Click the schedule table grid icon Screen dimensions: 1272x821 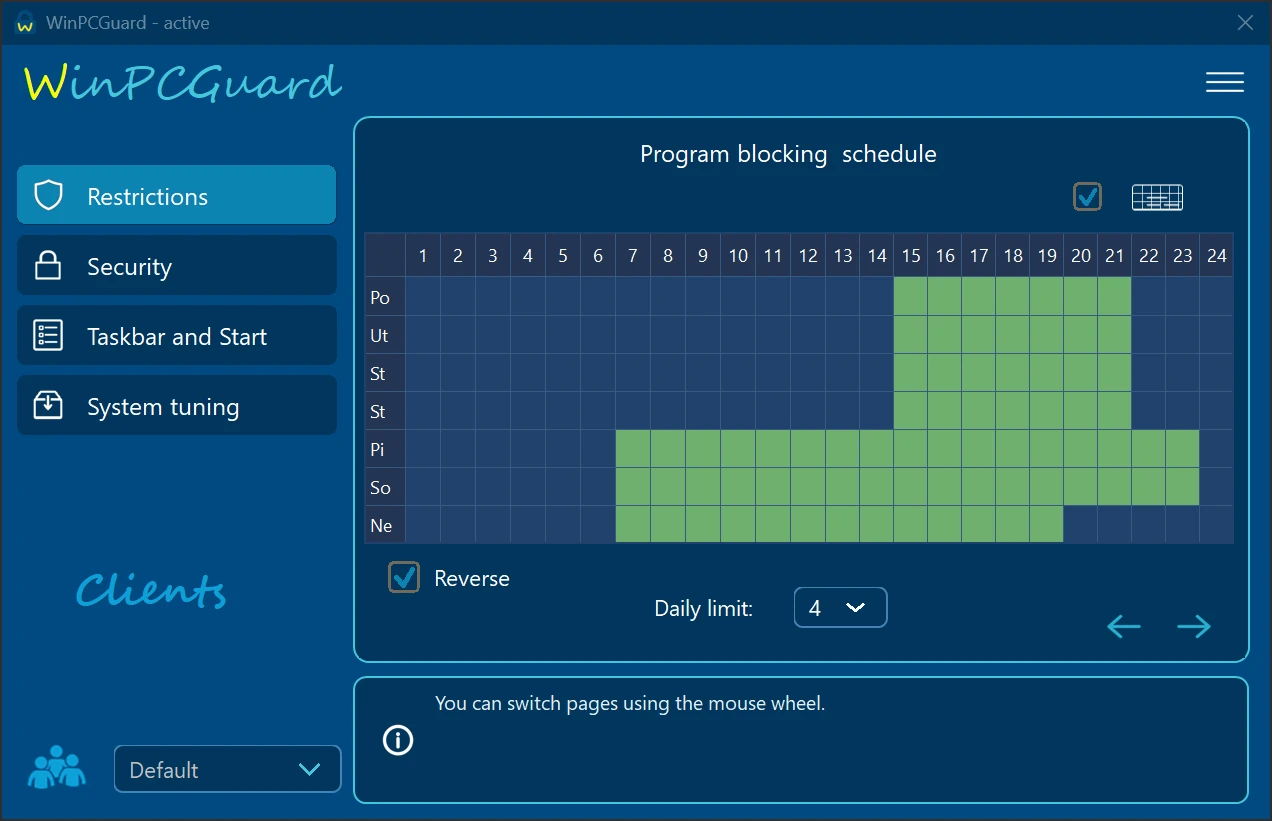pyautogui.click(x=1157, y=198)
